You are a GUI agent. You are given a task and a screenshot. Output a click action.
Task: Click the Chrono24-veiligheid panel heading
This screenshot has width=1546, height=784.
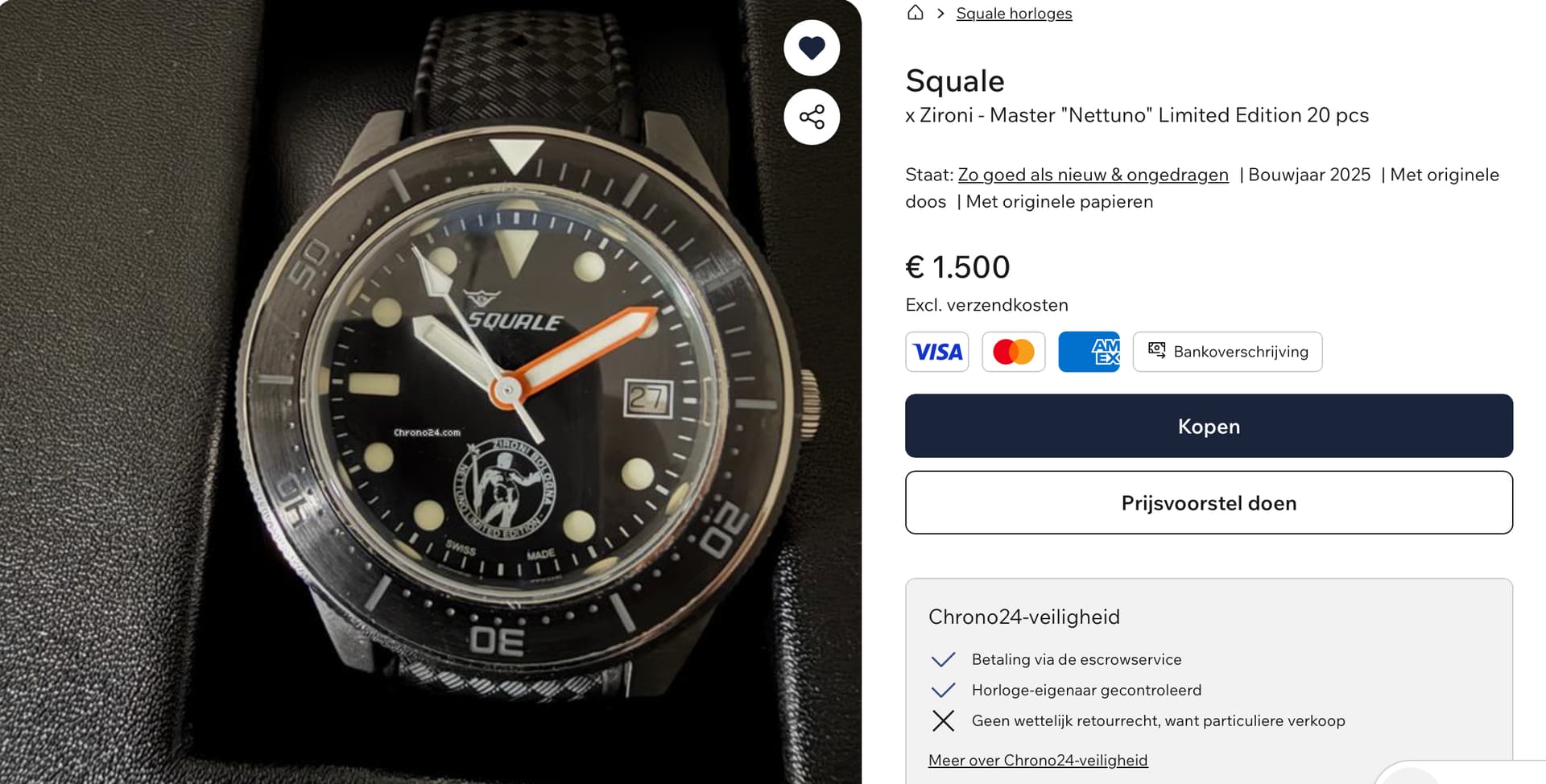pyautogui.click(x=1024, y=617)
